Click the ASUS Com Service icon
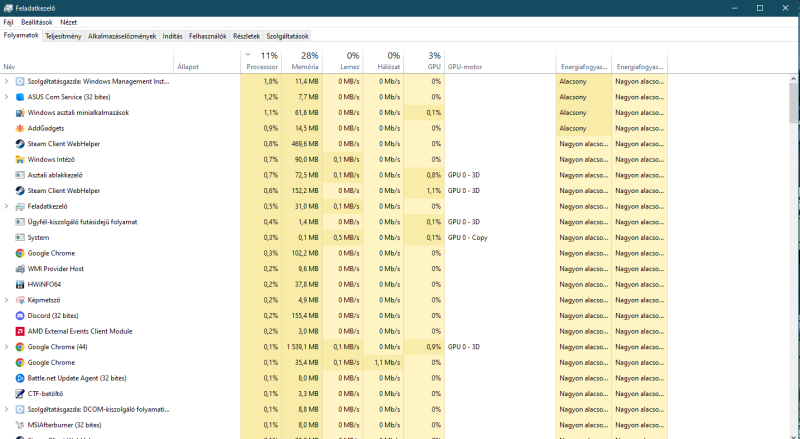Image resolution: width=800 pixels, height=439 pixels. [20, 97]
